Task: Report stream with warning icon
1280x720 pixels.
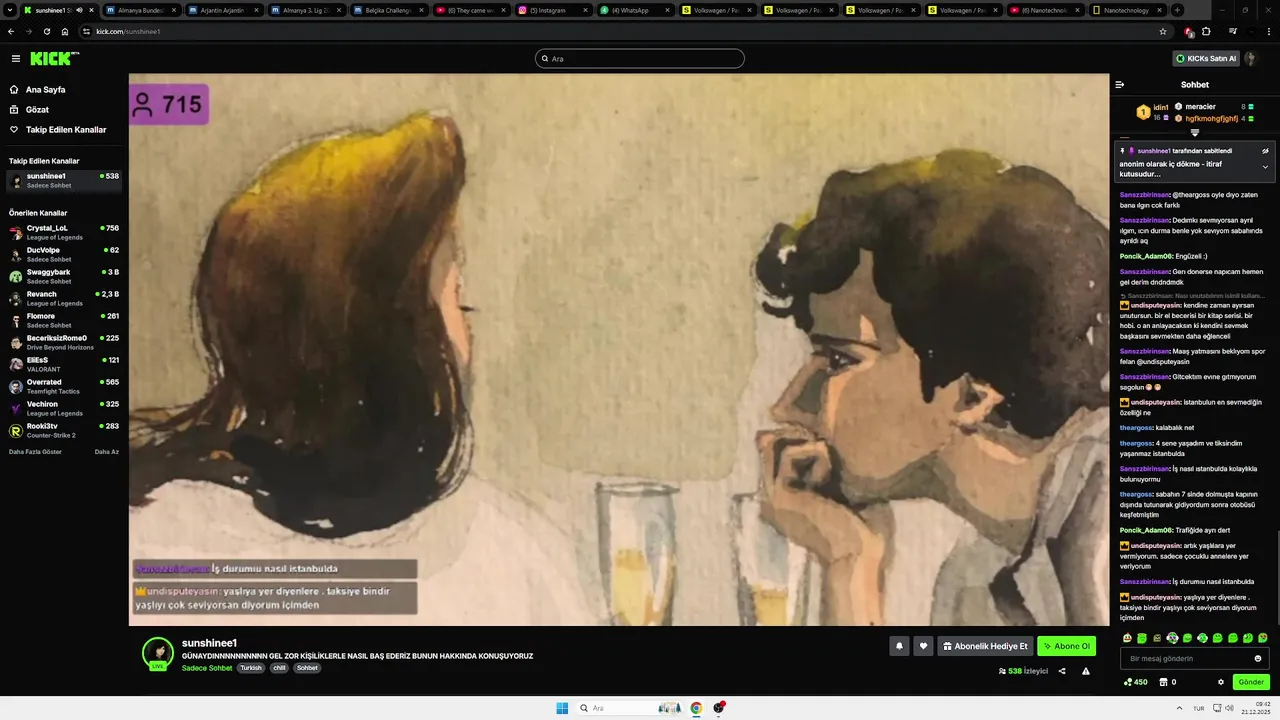Action: click(1086, 671)
